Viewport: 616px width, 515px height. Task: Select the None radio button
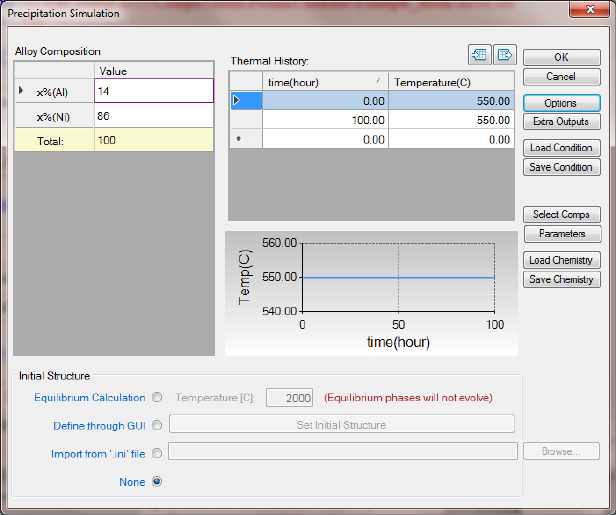click(157, 481)
